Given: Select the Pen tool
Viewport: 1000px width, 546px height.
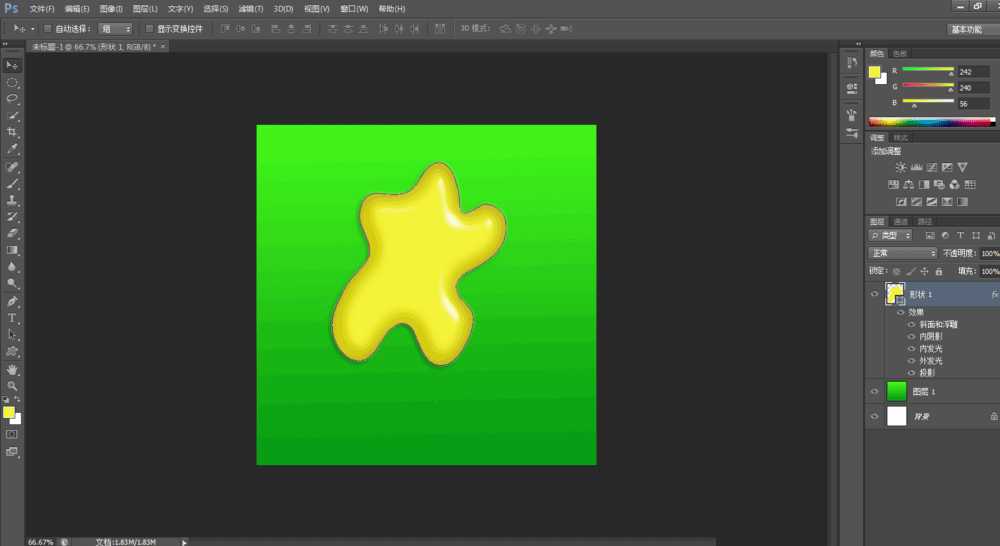Looking at the screenshot, I should (12, 301).
